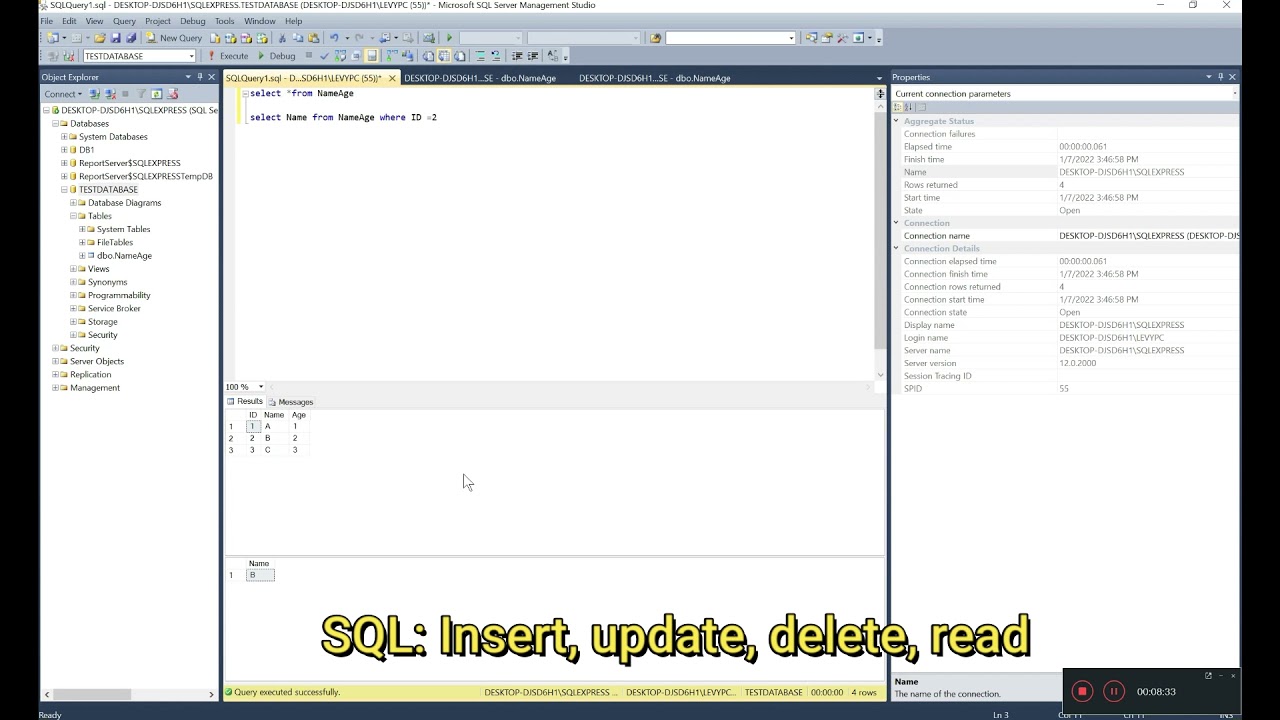Click the Comment out selected lines icon

pyautogui.click(x=480, y=56)
